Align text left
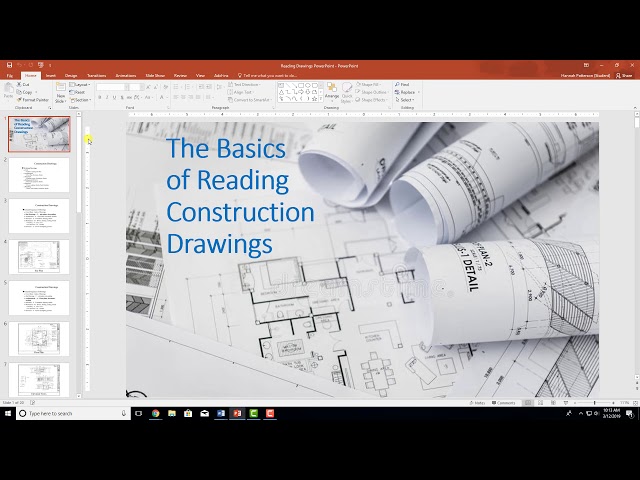The width and height of the screenshot is (640, 480). point(176,98)
